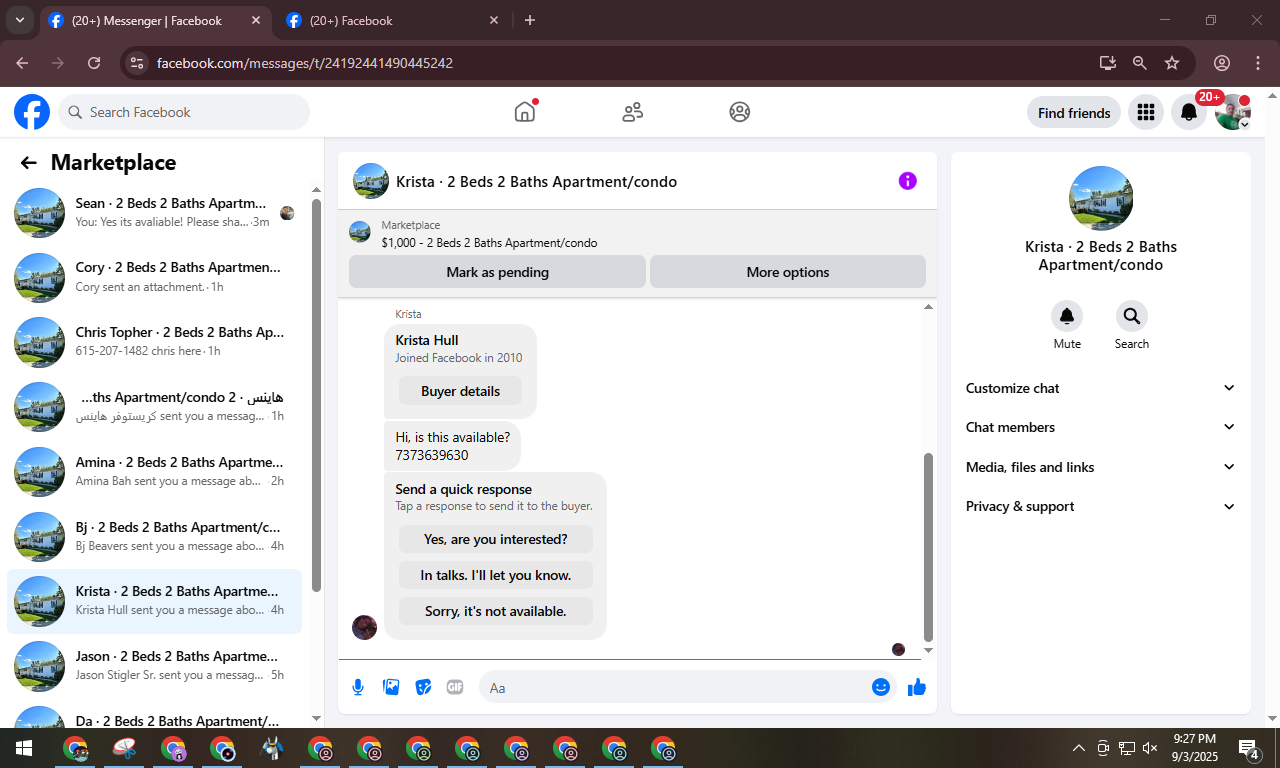Image resolution: width=1280 pixels, height=768 pixels.
Task: Click the chat messages scrollbar
Action: click(x=927, y=547)
